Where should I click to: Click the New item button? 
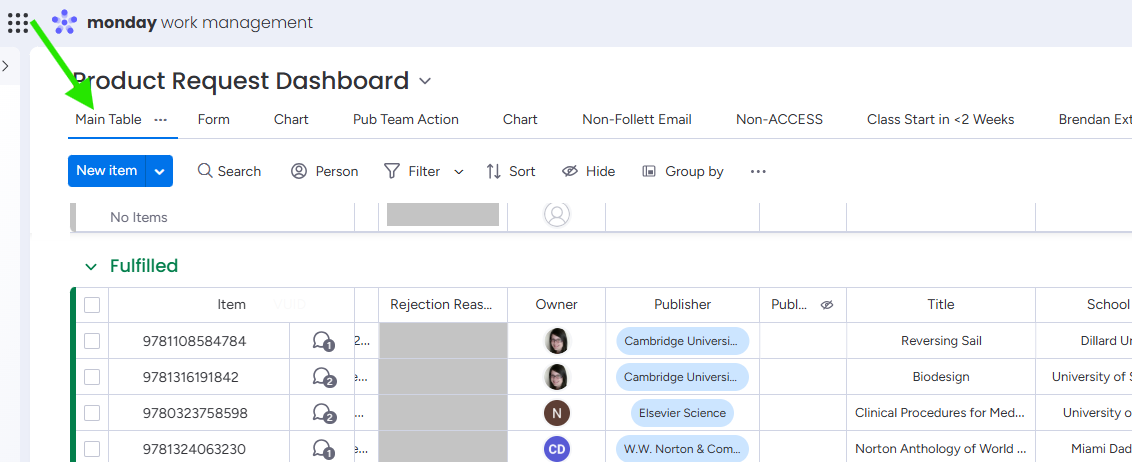tap(106, 171)
